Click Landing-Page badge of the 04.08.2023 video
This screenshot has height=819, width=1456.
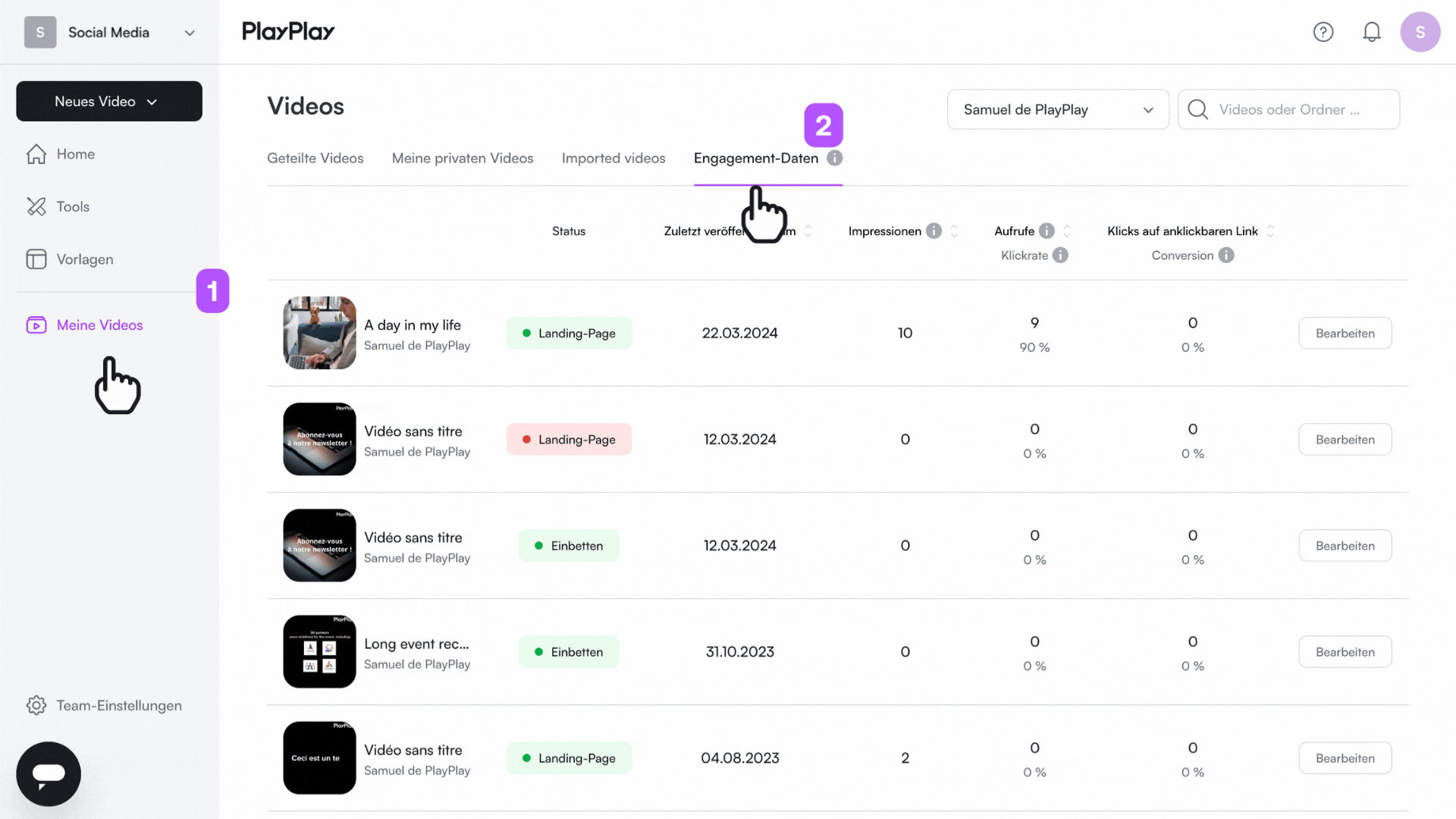(569, 758)
